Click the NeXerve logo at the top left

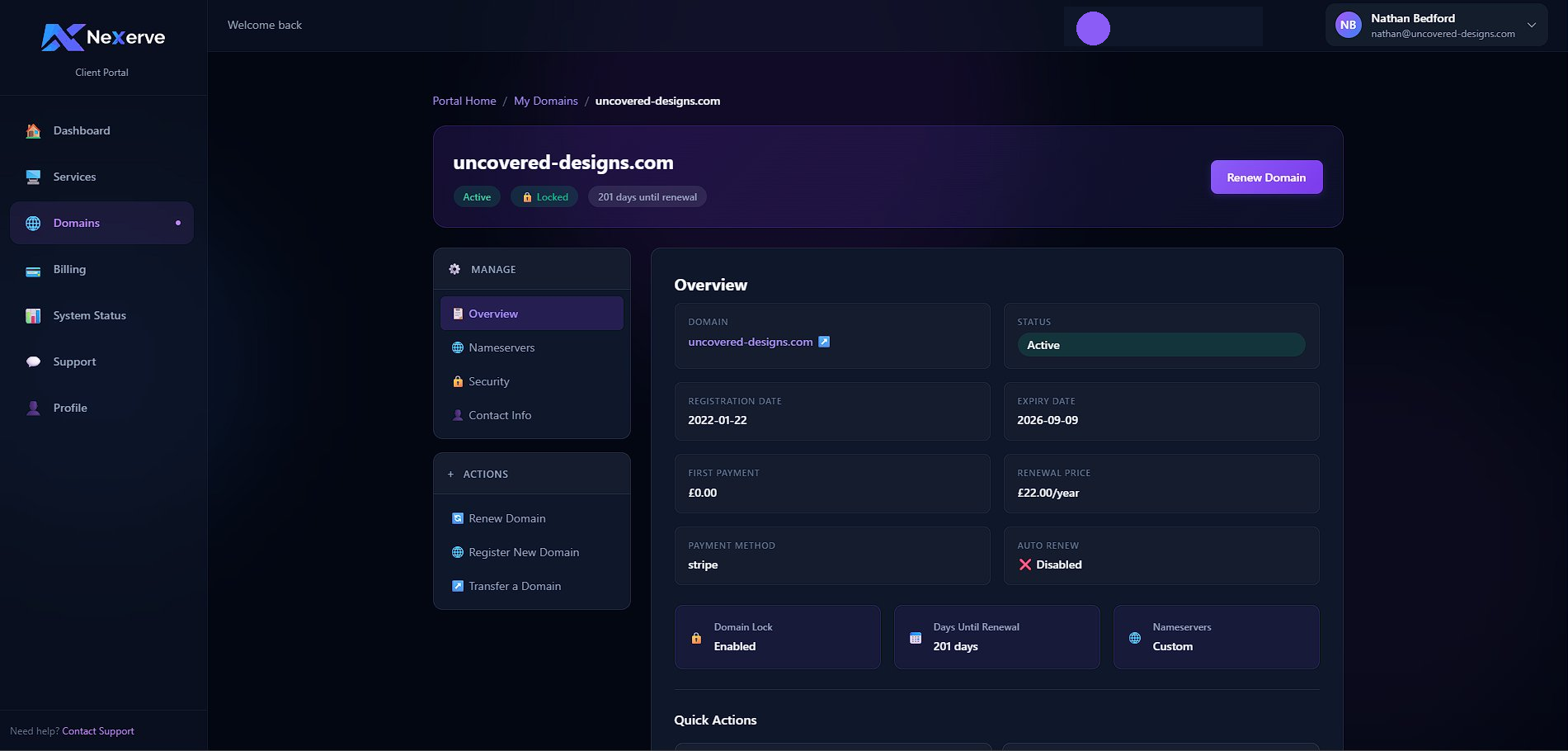[101, 37]
